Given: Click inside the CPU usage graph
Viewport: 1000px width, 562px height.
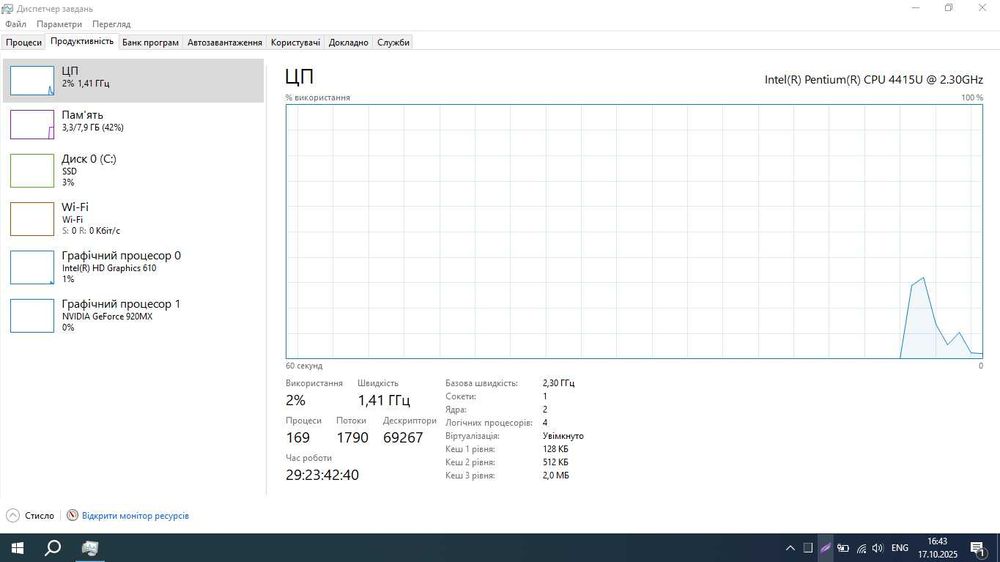Looking at the screenshot, I should (x=634, y=231).
